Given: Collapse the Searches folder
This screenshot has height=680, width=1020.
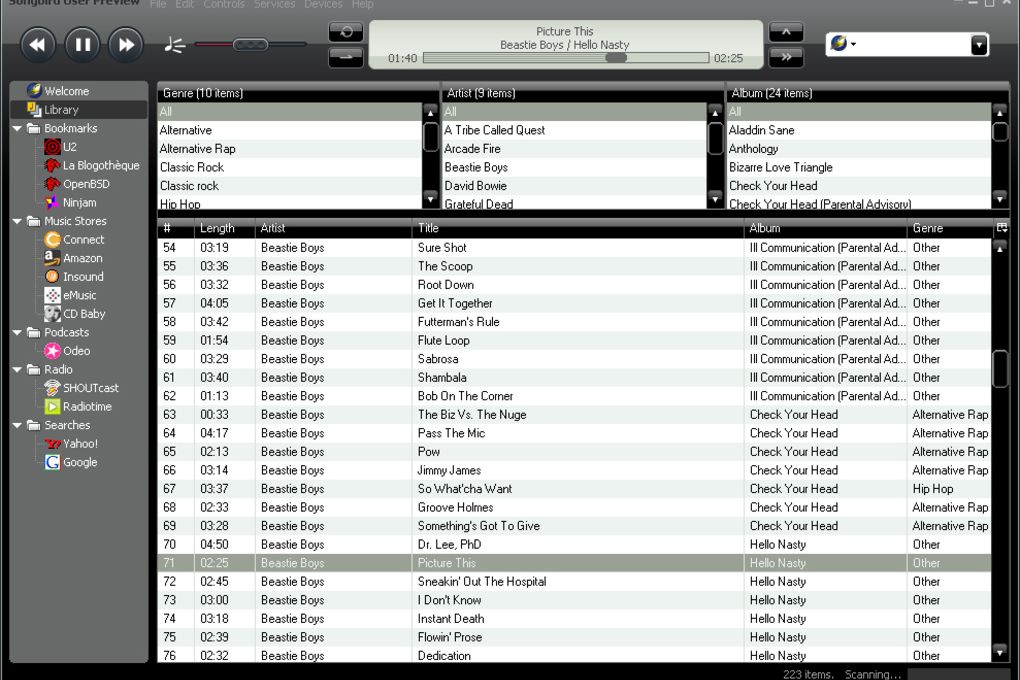Looking at the screenshot, I should [17, 425].
